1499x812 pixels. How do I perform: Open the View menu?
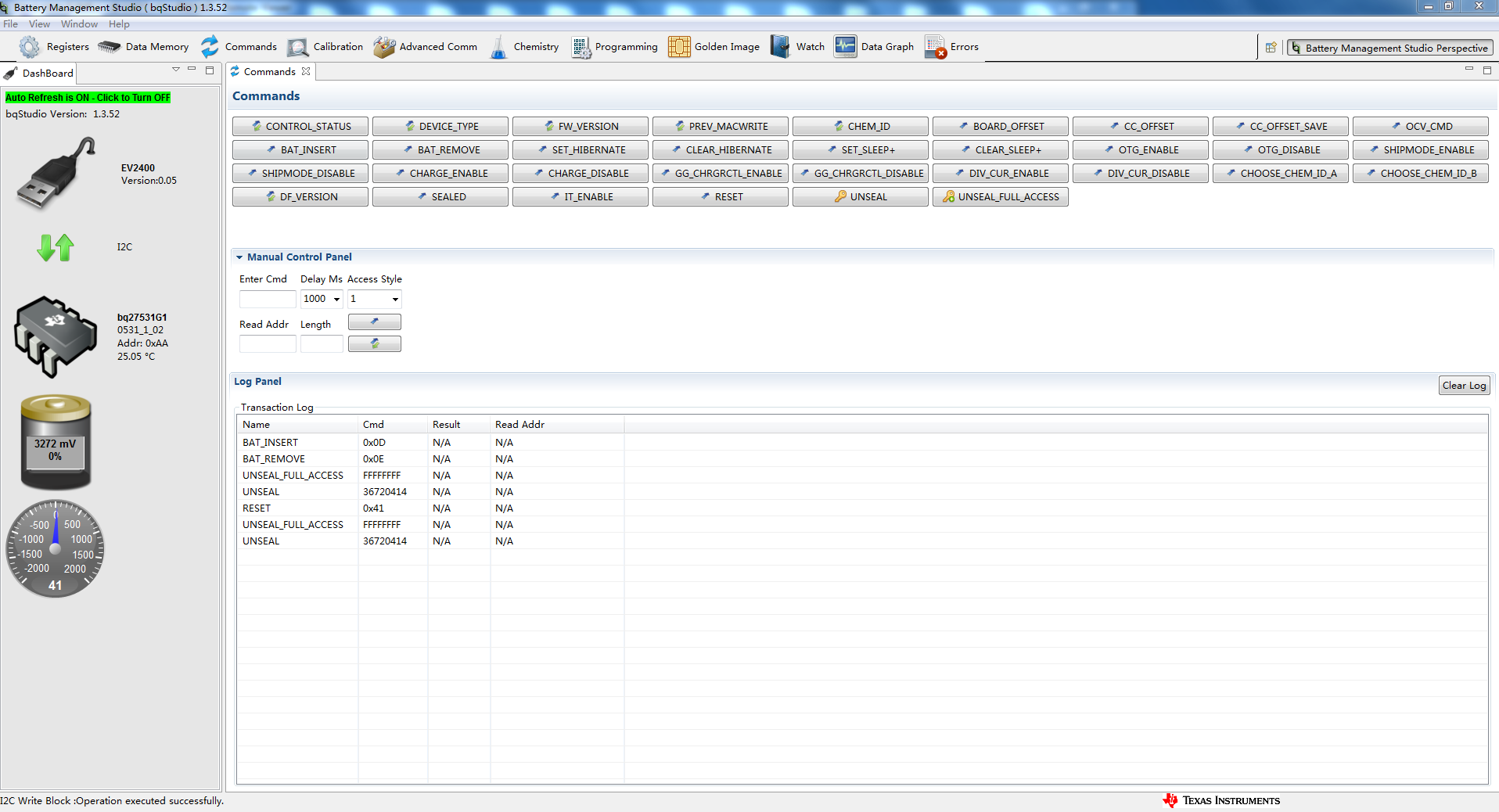(x=39, y=24)
